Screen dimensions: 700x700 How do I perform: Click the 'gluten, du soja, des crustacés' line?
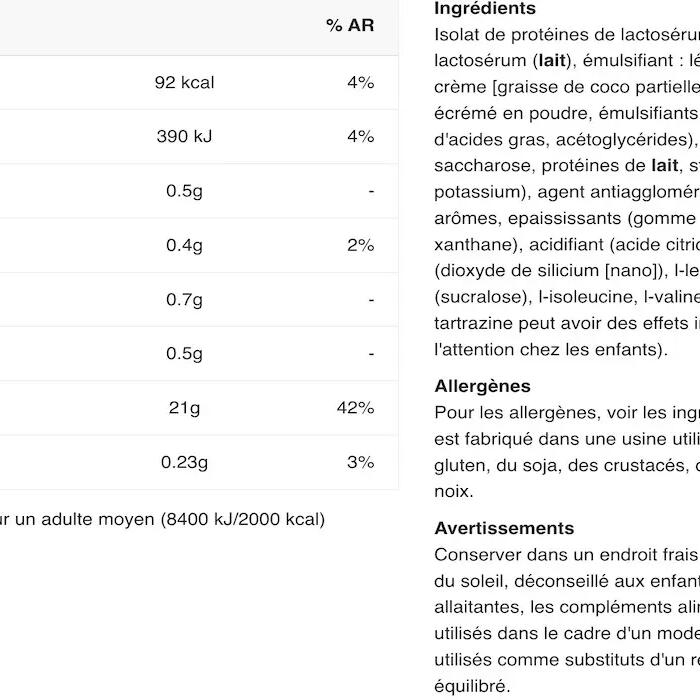pyautogui.click(x=562, y=466)
